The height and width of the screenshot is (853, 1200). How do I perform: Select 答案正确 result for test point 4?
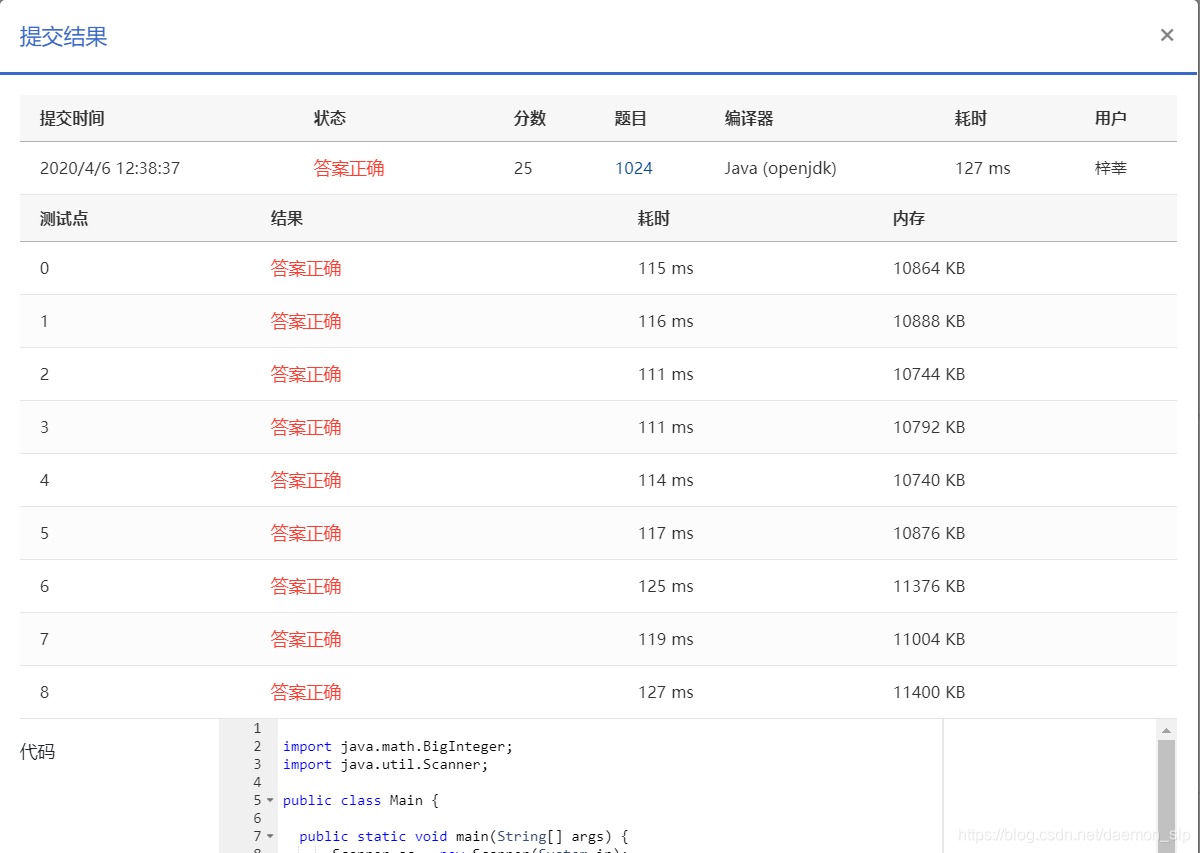306,480
